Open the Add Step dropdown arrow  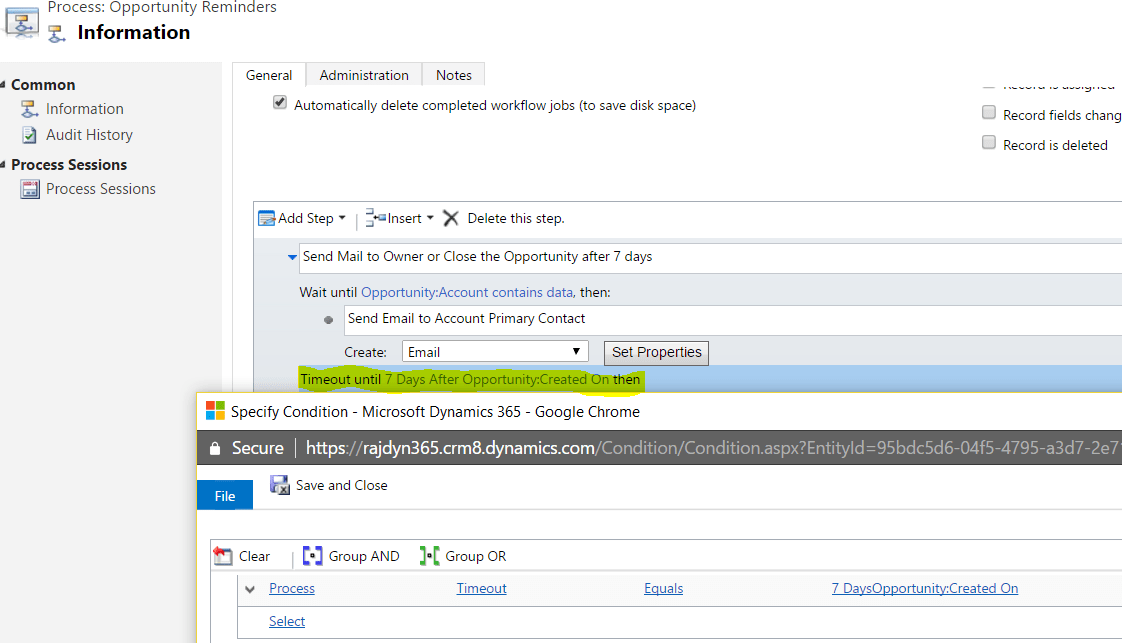pos(342,218)
